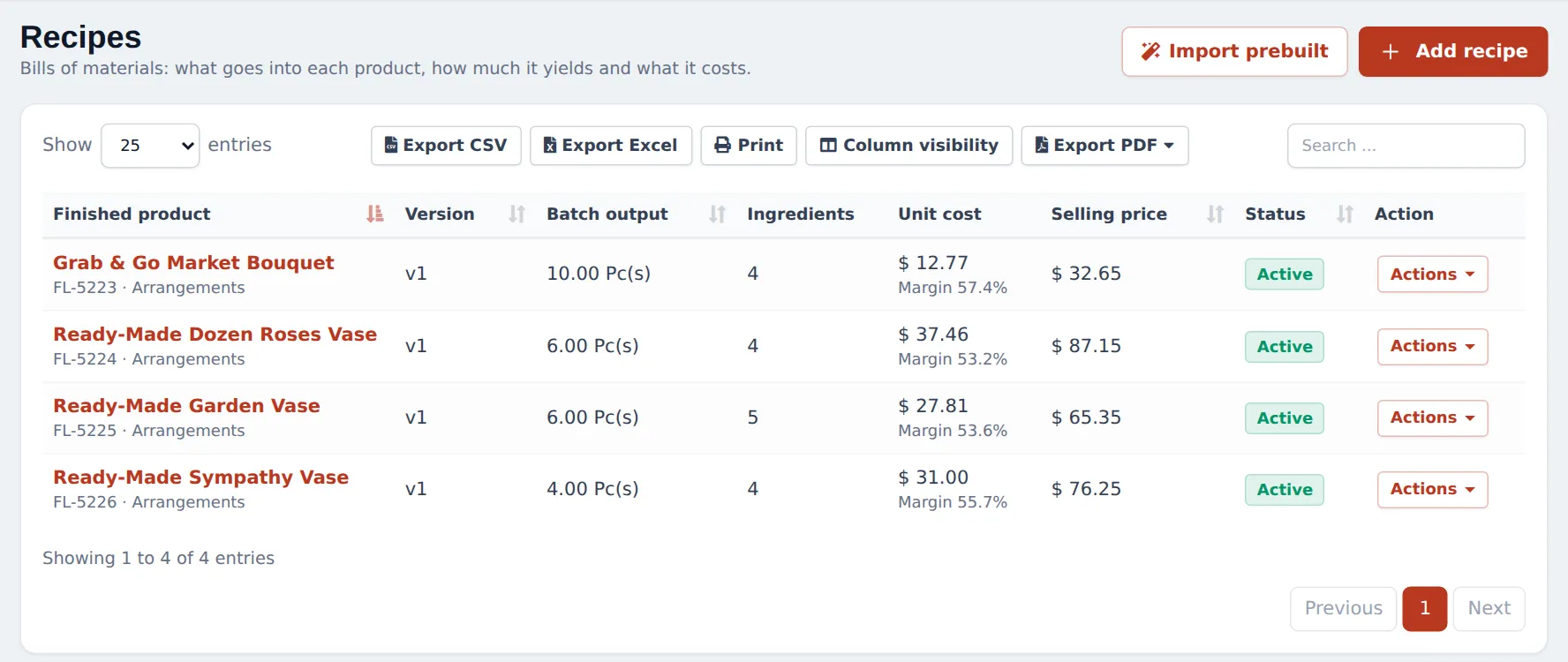This screenshot has width=1568, height=662.
Task: Click the Previous pagination button
Action: tap(1343, 608)
